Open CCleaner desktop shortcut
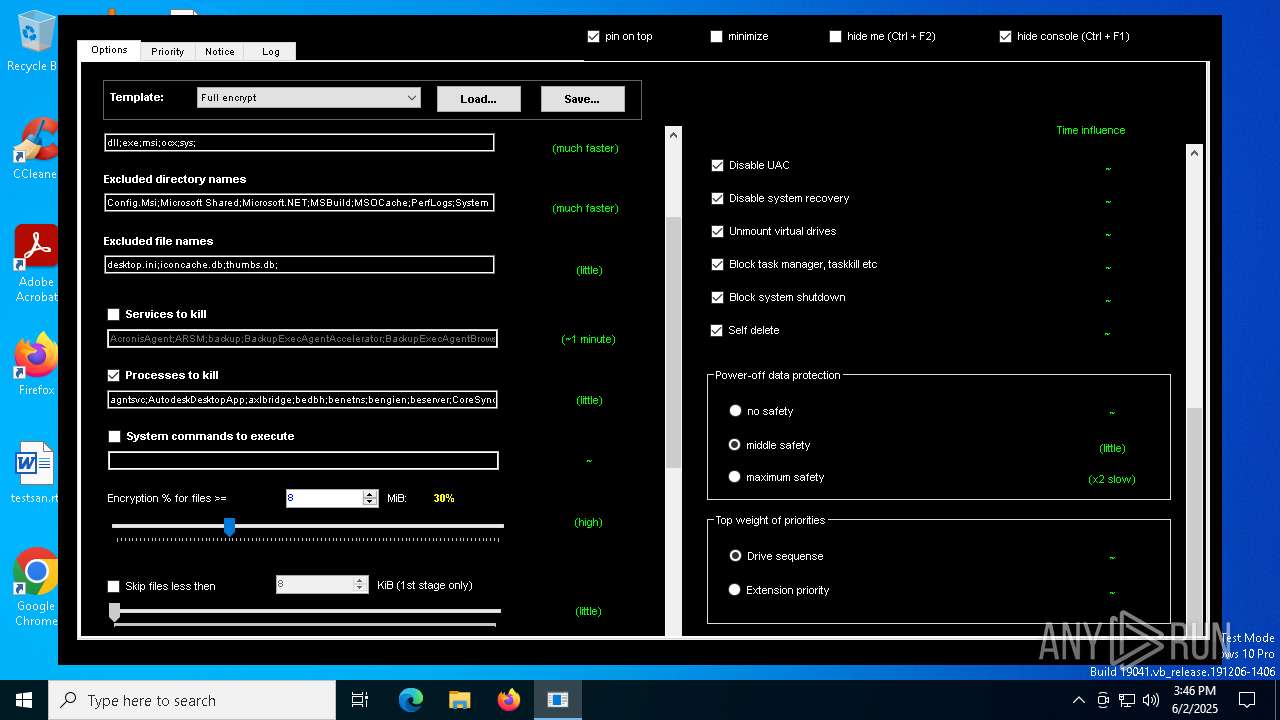This screenshot has width=1280, height=720. click(34, 148)
